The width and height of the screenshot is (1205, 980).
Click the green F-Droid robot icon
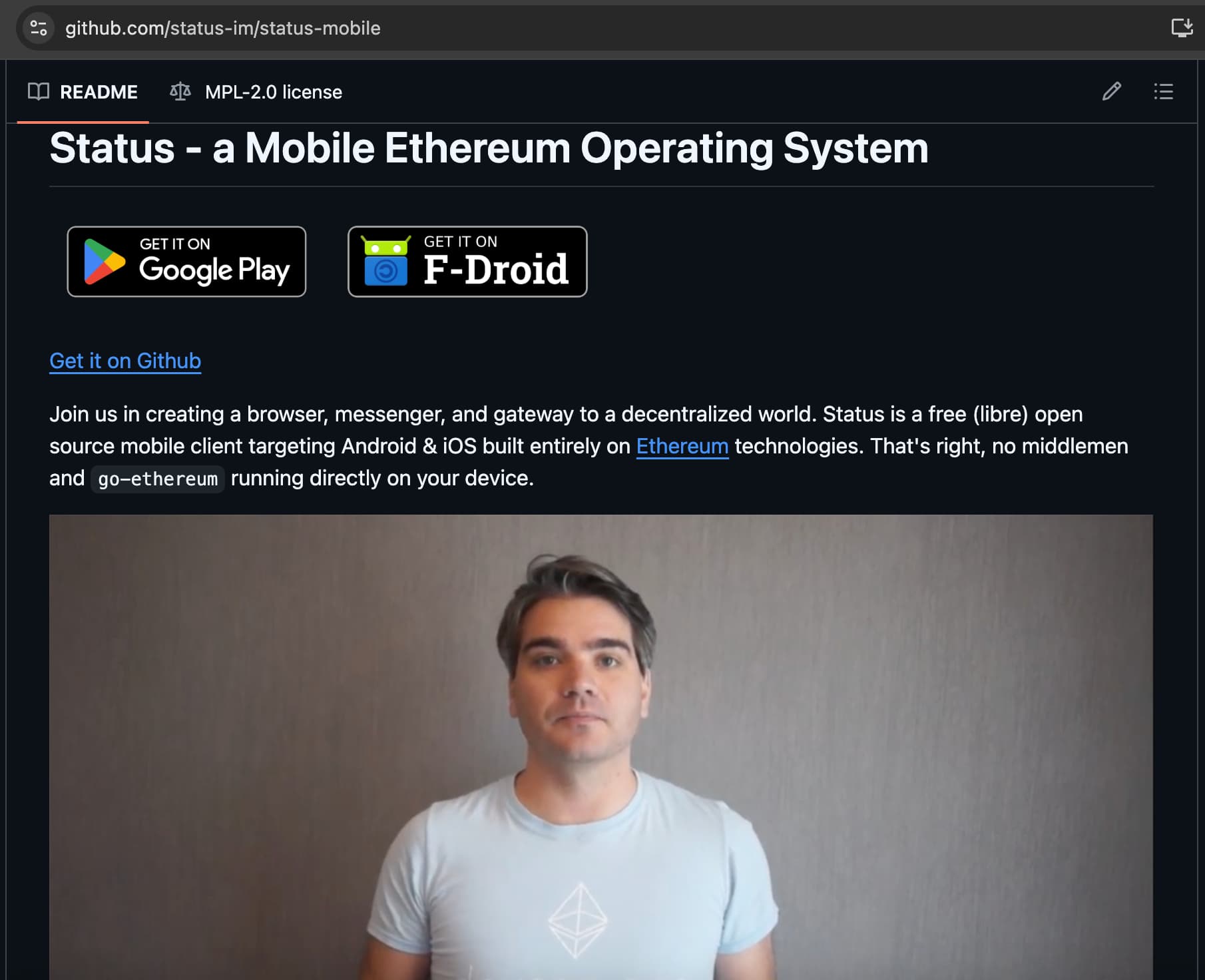coord(385,260)
